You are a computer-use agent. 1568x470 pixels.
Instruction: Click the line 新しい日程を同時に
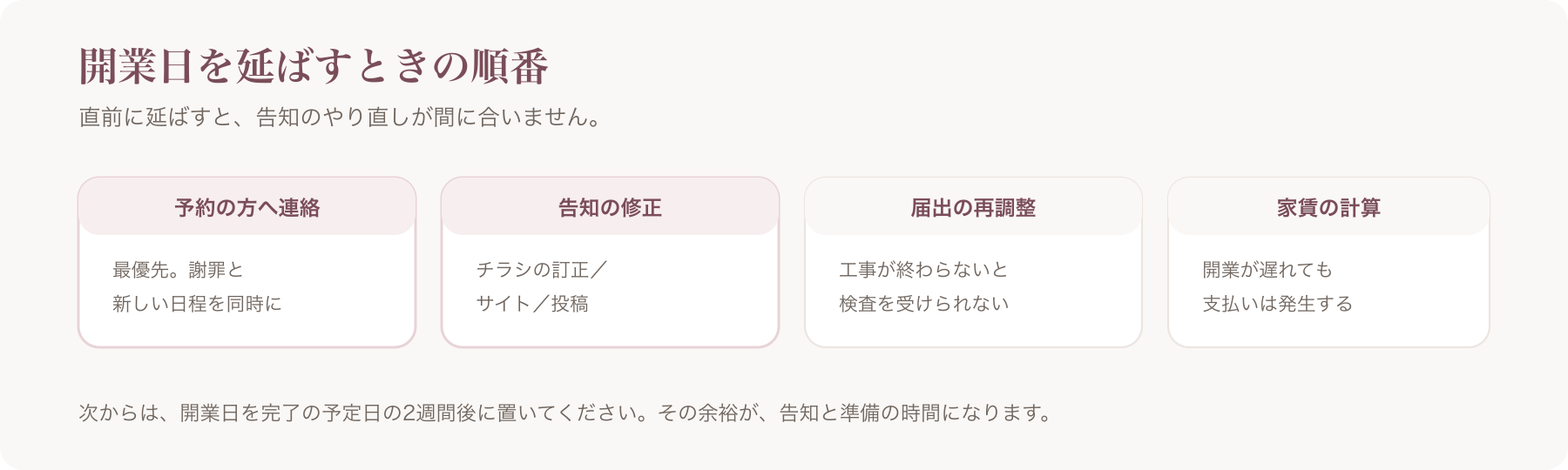click(x=197, y=304)
